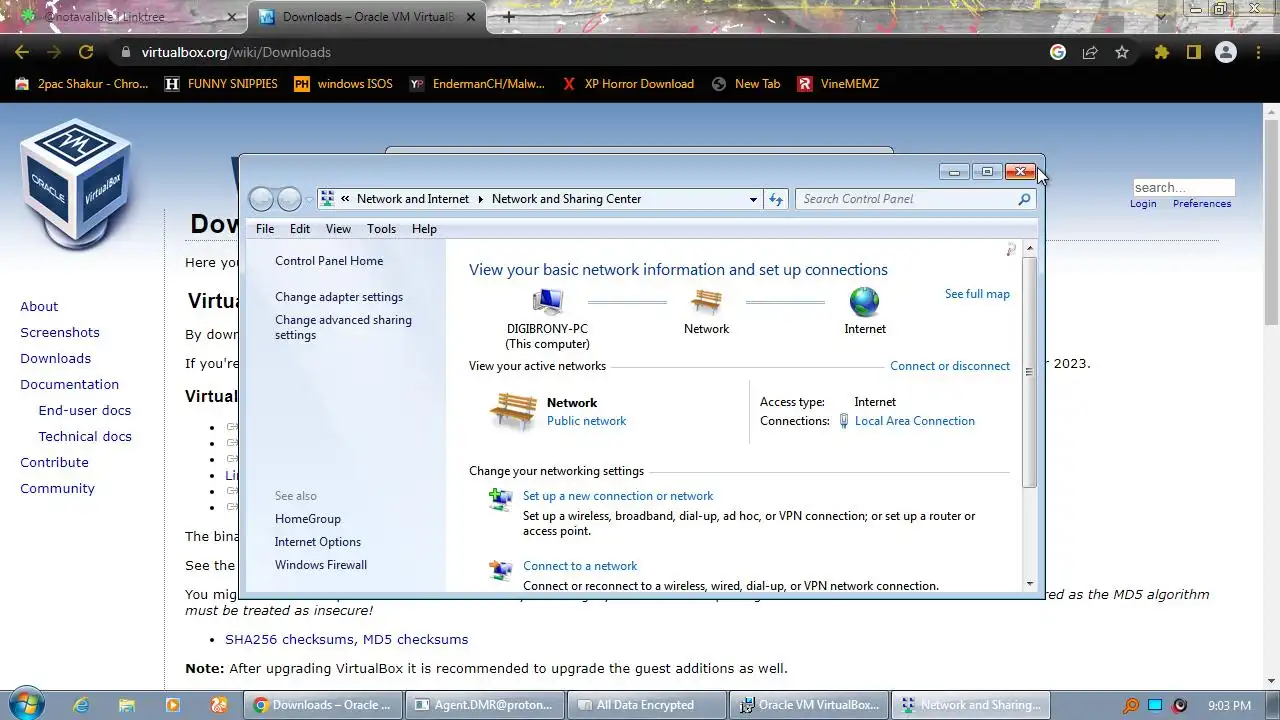This screenshot has height=720, width=1280.
Task: Go back in the Chrome browser
Action: click(22, 52)
